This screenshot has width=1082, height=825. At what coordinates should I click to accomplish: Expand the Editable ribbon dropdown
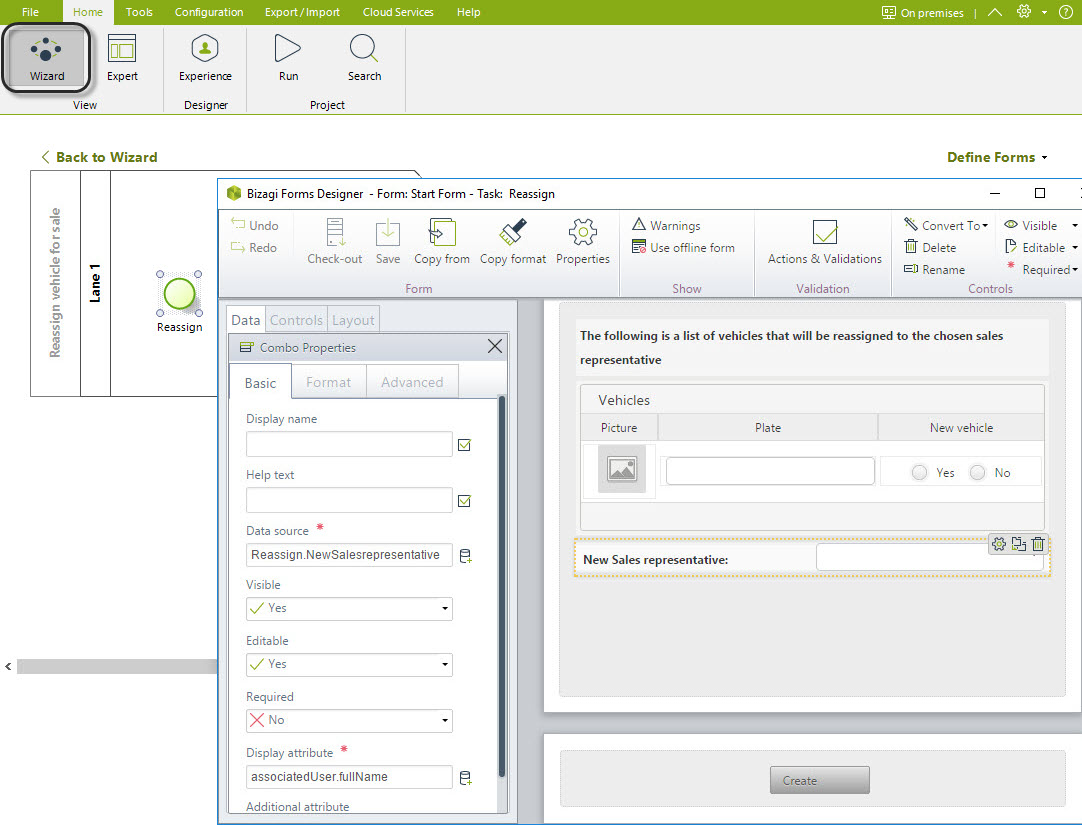[x=1074, y=248]
